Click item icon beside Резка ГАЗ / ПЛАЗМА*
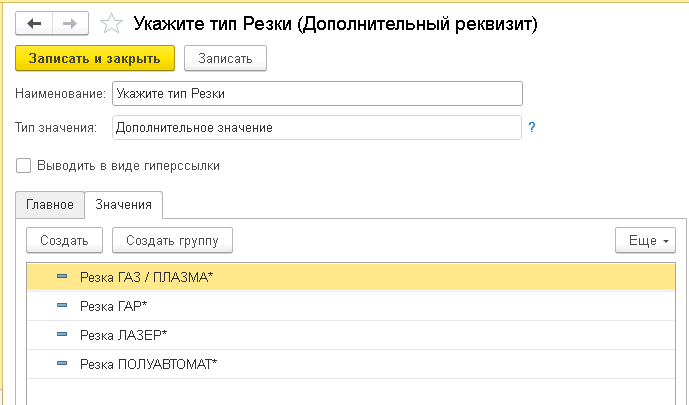 coord(62,276)
